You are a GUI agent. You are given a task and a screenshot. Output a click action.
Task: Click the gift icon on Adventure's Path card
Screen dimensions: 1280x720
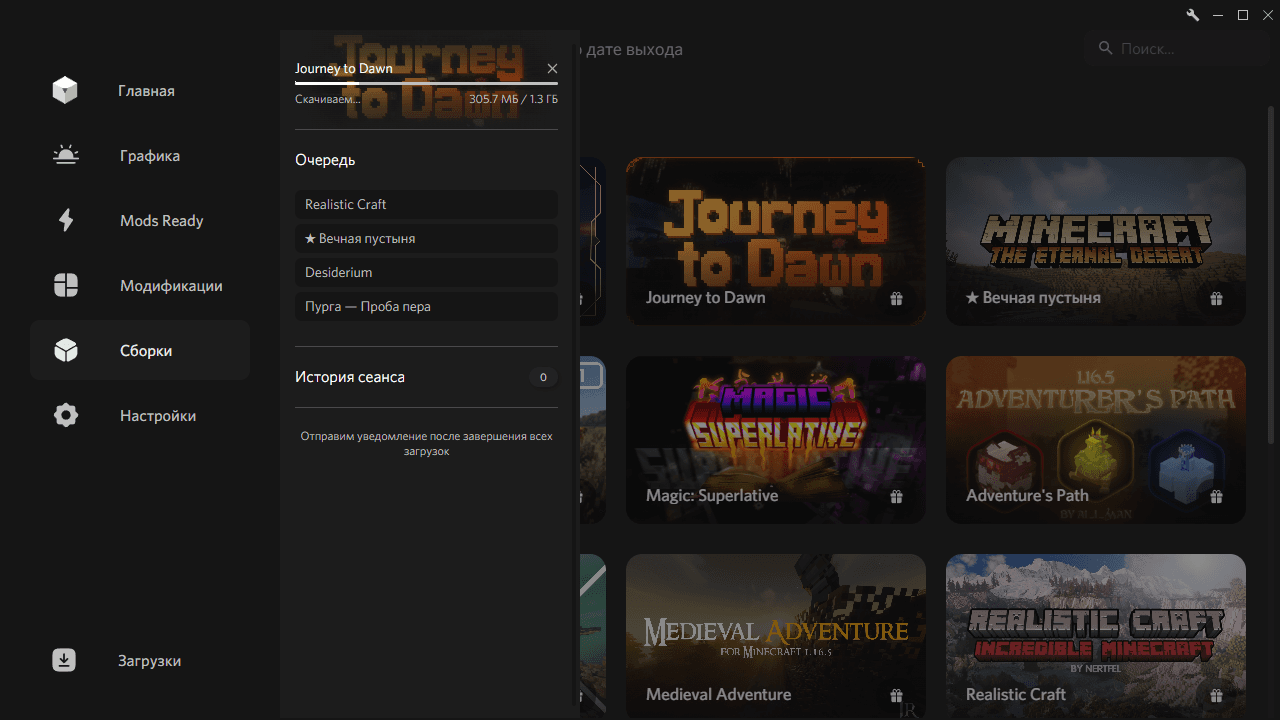click(x=1216, y=496)
